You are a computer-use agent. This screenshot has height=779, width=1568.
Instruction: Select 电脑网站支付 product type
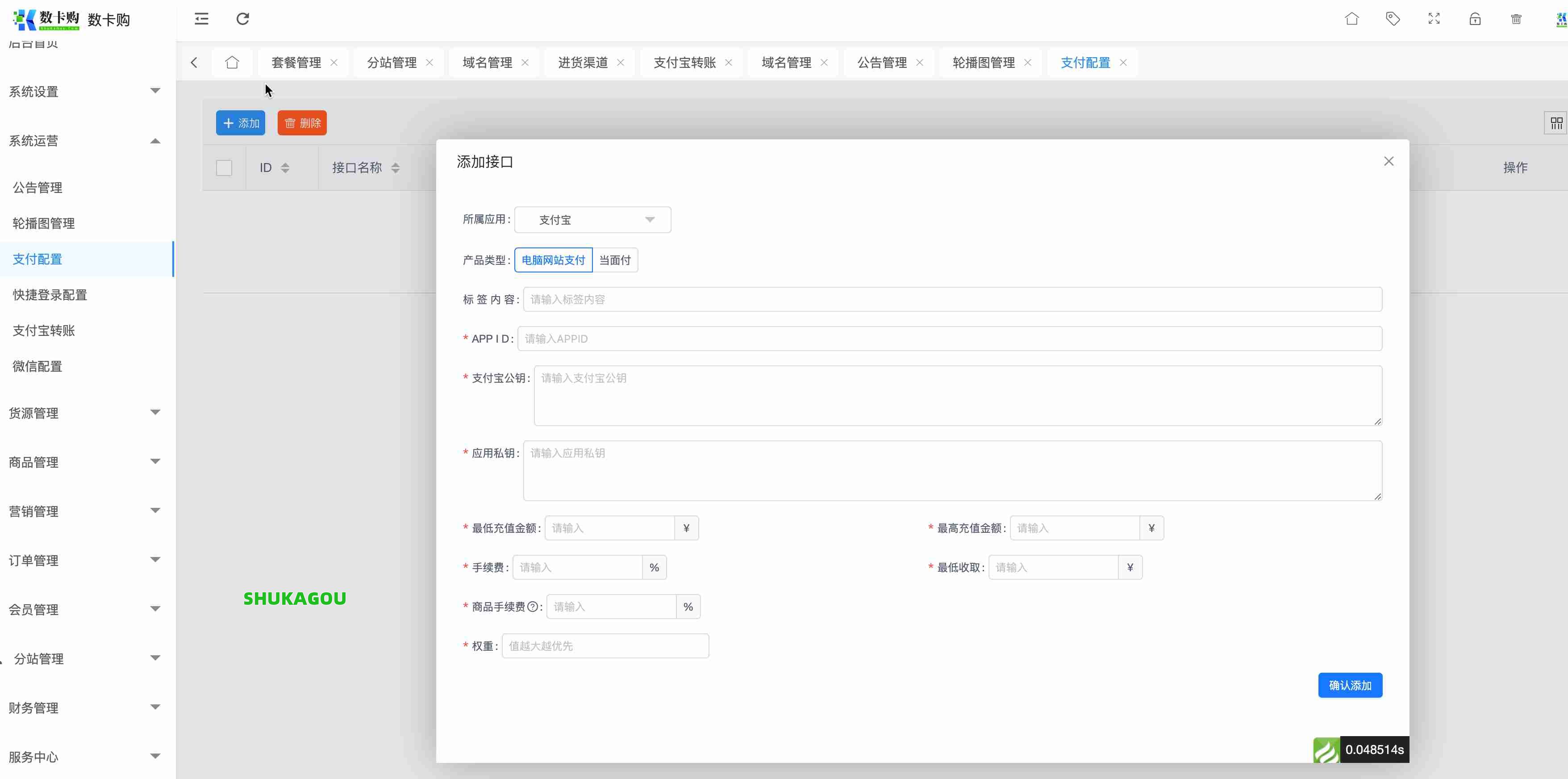click(x=553, y=260)
